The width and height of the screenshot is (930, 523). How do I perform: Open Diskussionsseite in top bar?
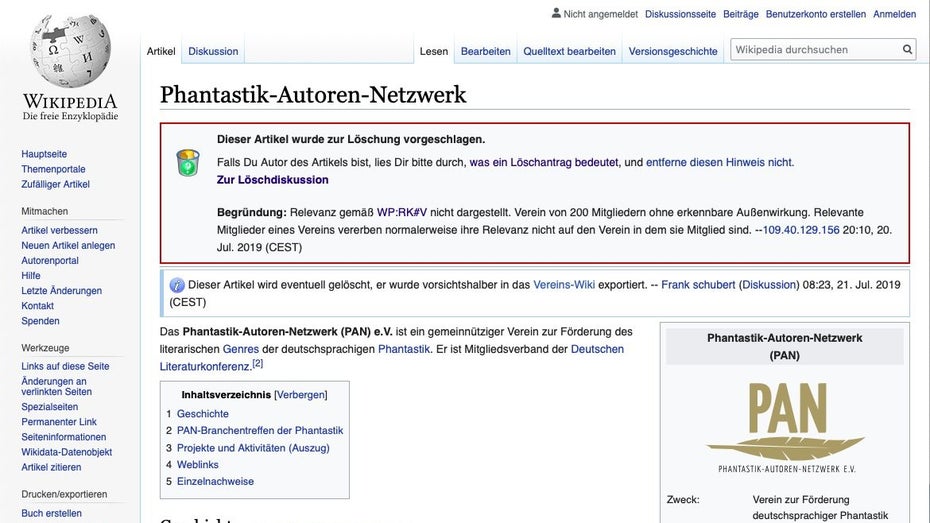click(x=680, y=14)
